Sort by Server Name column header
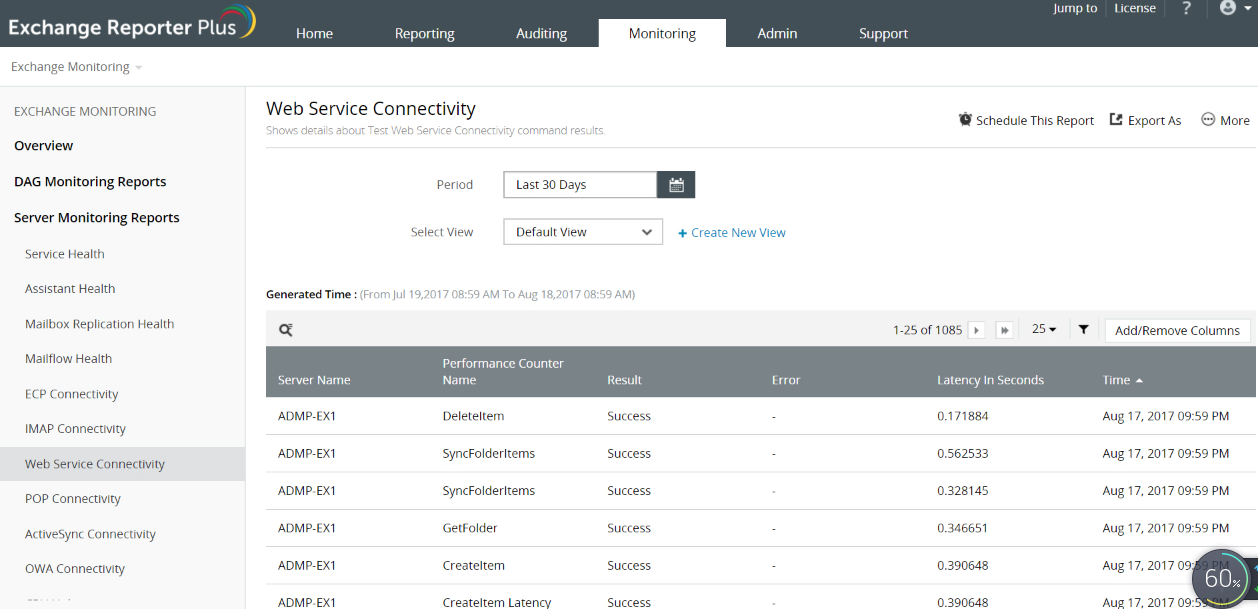 (314, 380)
